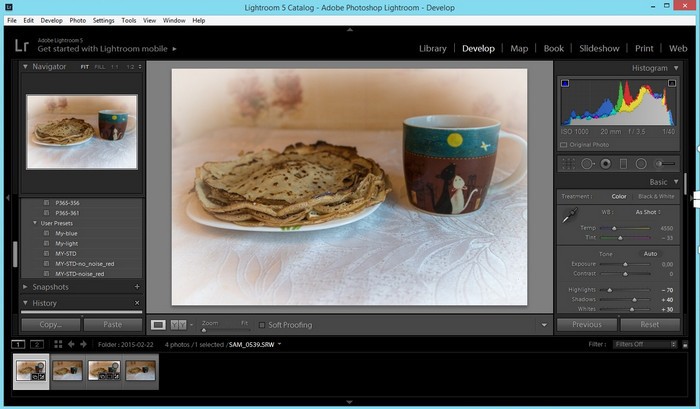
Task: Open the Filters Off dropdown
Action: (646, 344)
